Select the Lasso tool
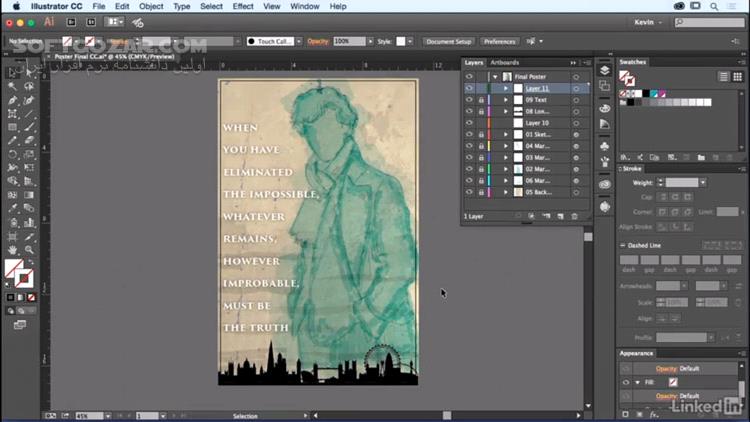750x422 pixels. coord(29,86)
